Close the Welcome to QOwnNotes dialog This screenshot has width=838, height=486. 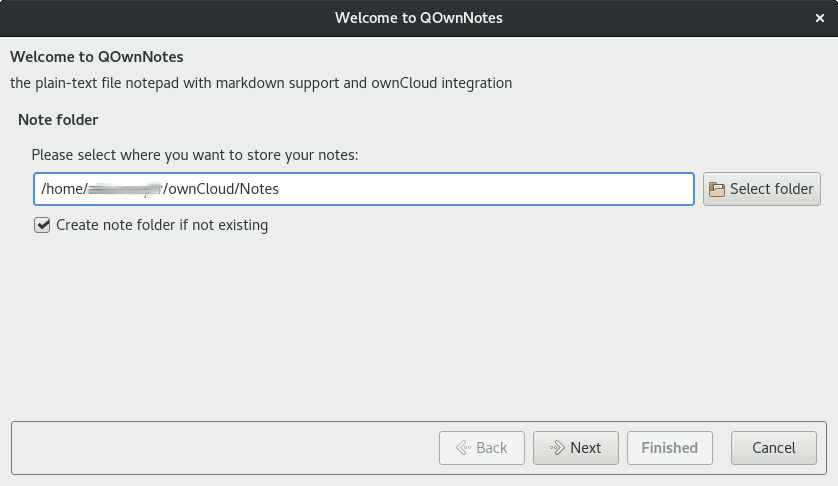coord(820,18)
